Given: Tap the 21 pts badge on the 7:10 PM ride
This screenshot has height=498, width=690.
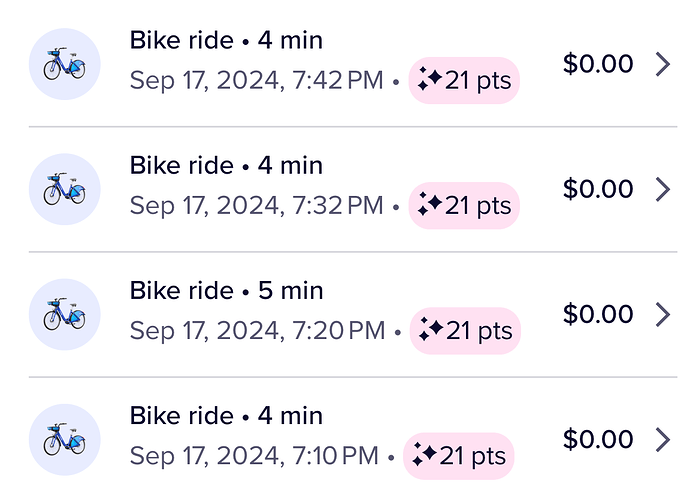Looking at the screenshot, I should (458, 456).
